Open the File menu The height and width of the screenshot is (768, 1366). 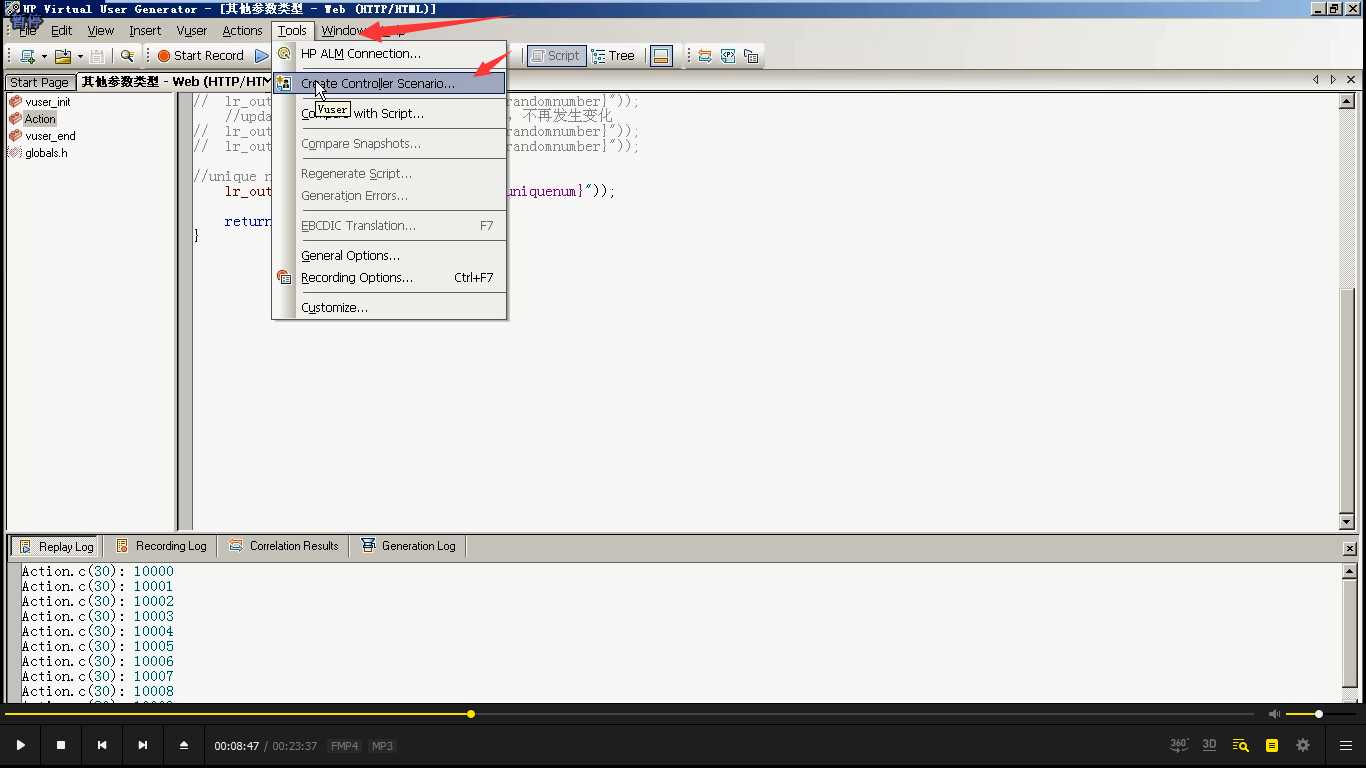tap(27, 31)
